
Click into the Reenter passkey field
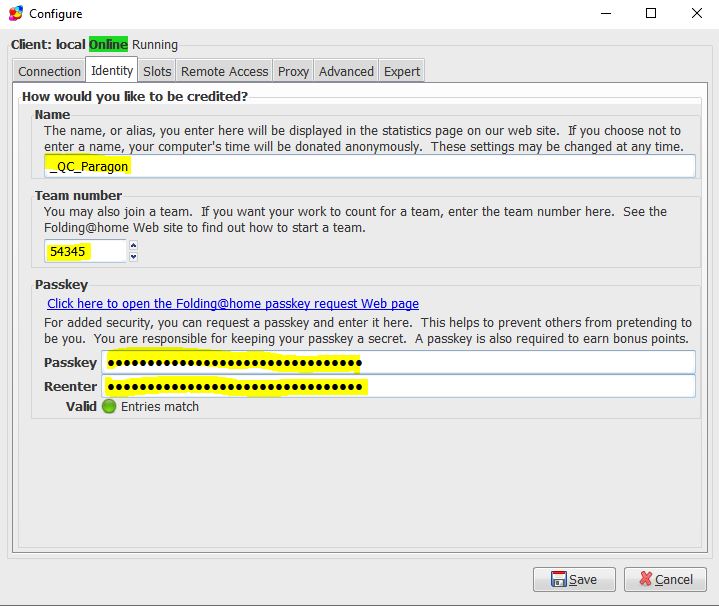pyautogui.click(x=398, y=386)
